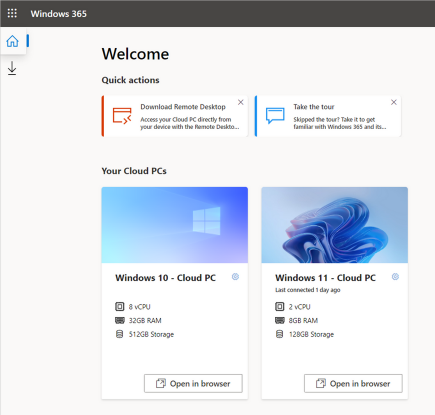Click the Welcome heading
Image resolution: width=435 pixels, height=415 pixels.
tap(135, 54)
